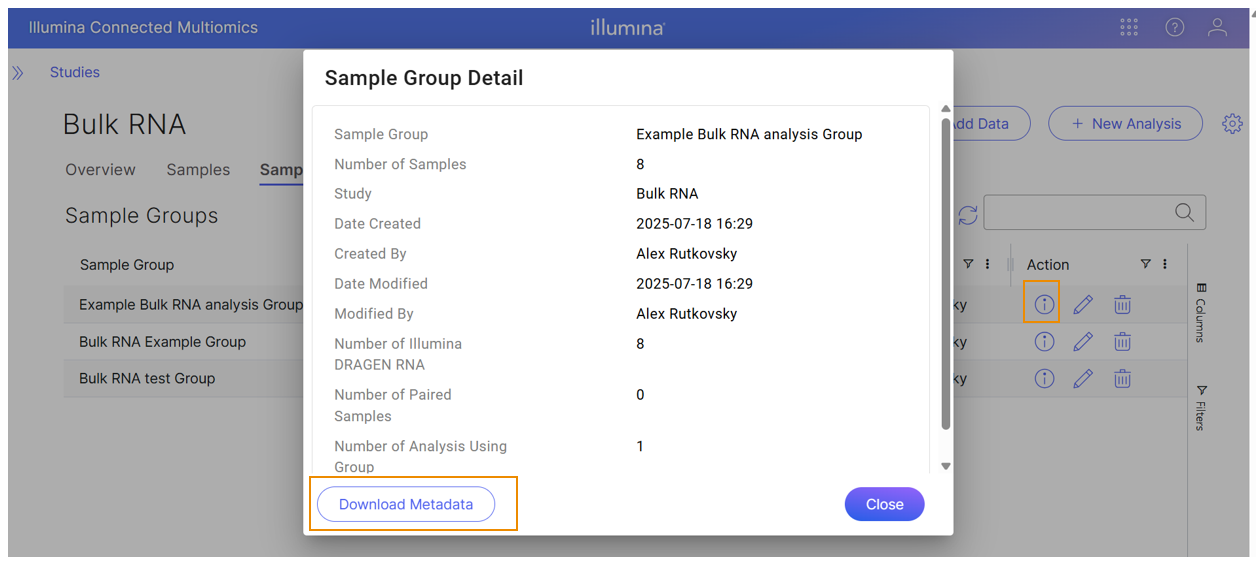Click the search magnifier icon
Screen dimensions: 1258x564
point(1184,212)
